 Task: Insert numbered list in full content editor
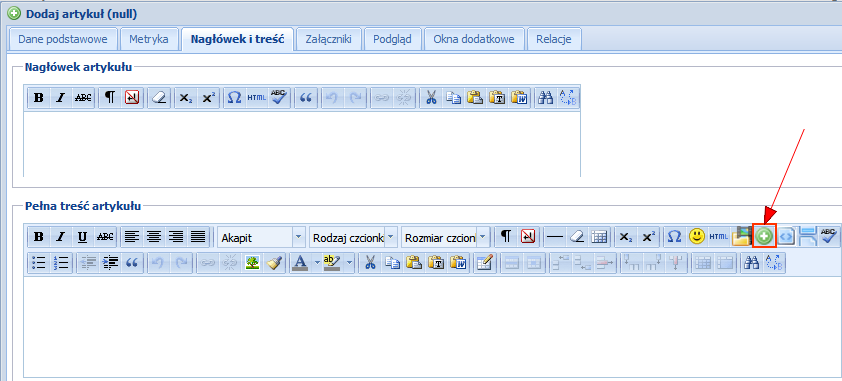(61, 262)
